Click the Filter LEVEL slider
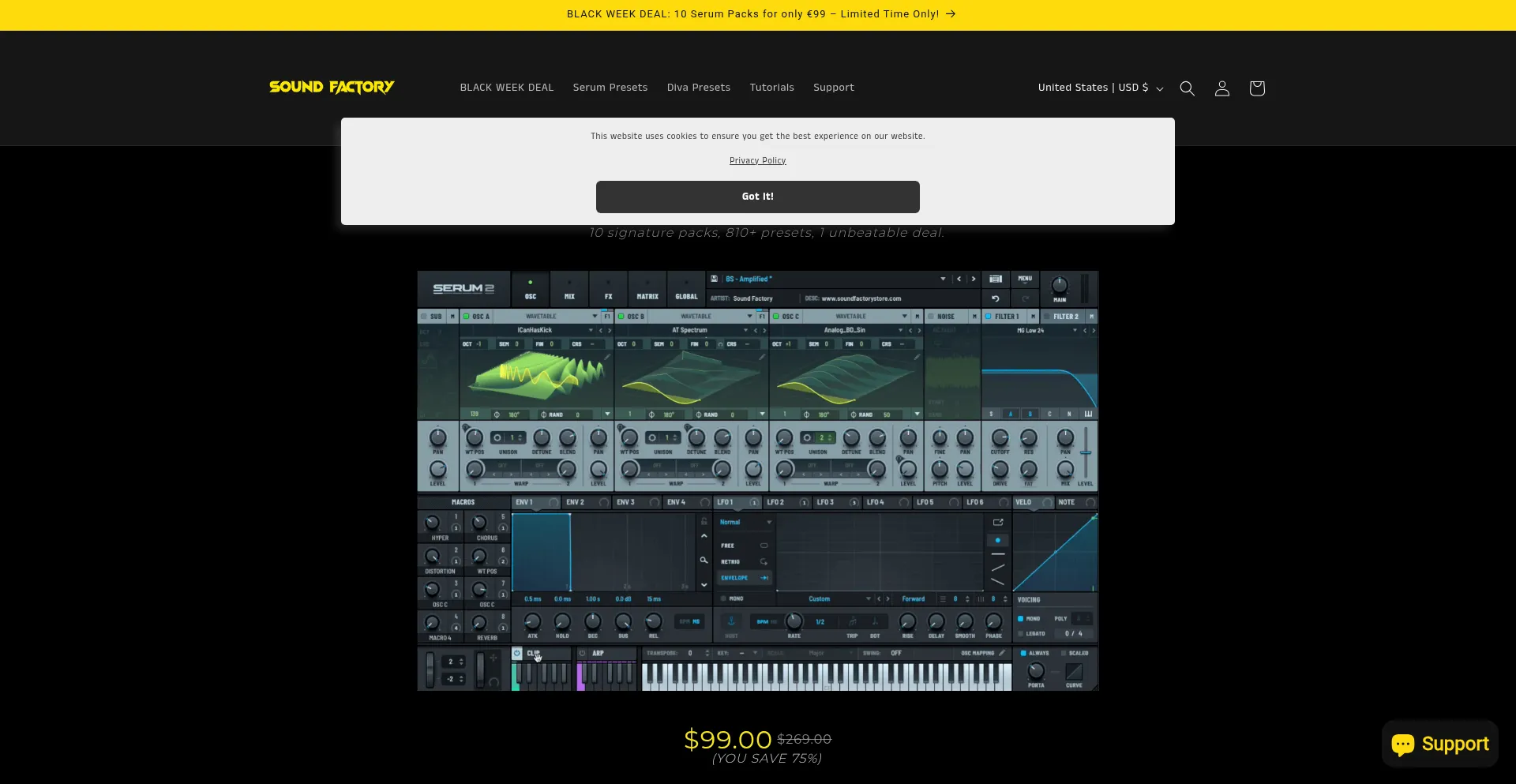 [1086, 453]
